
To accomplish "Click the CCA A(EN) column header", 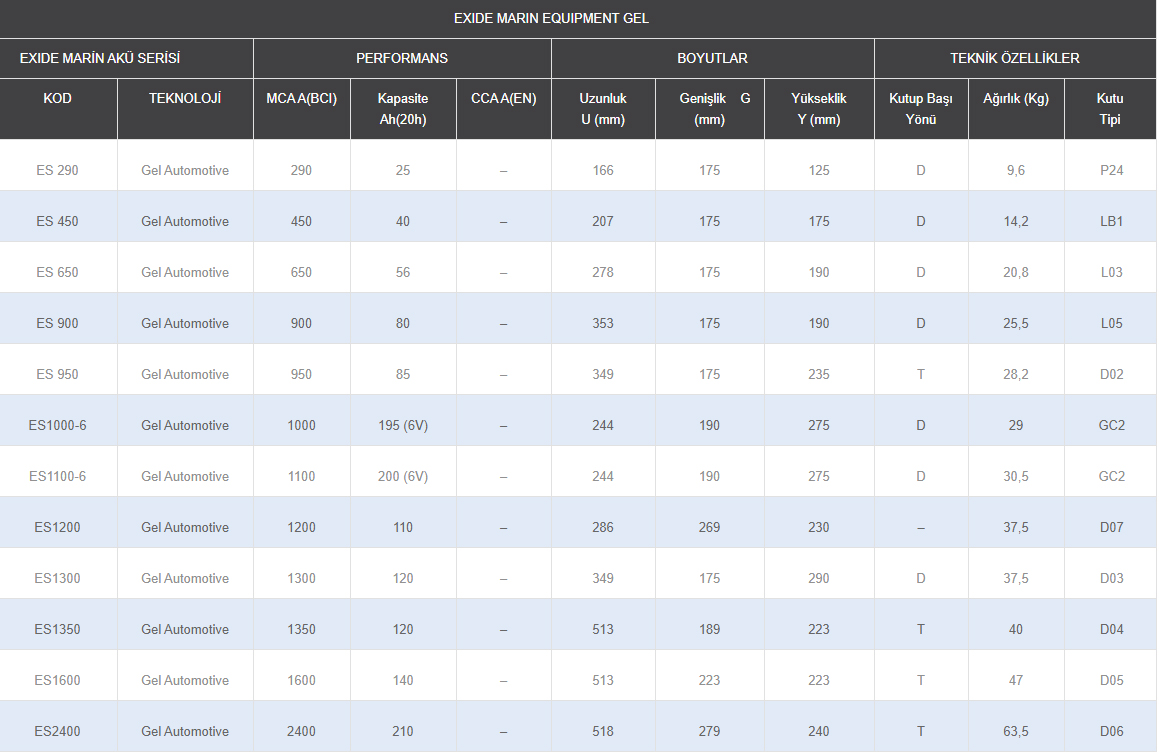I will pos(503,98).
